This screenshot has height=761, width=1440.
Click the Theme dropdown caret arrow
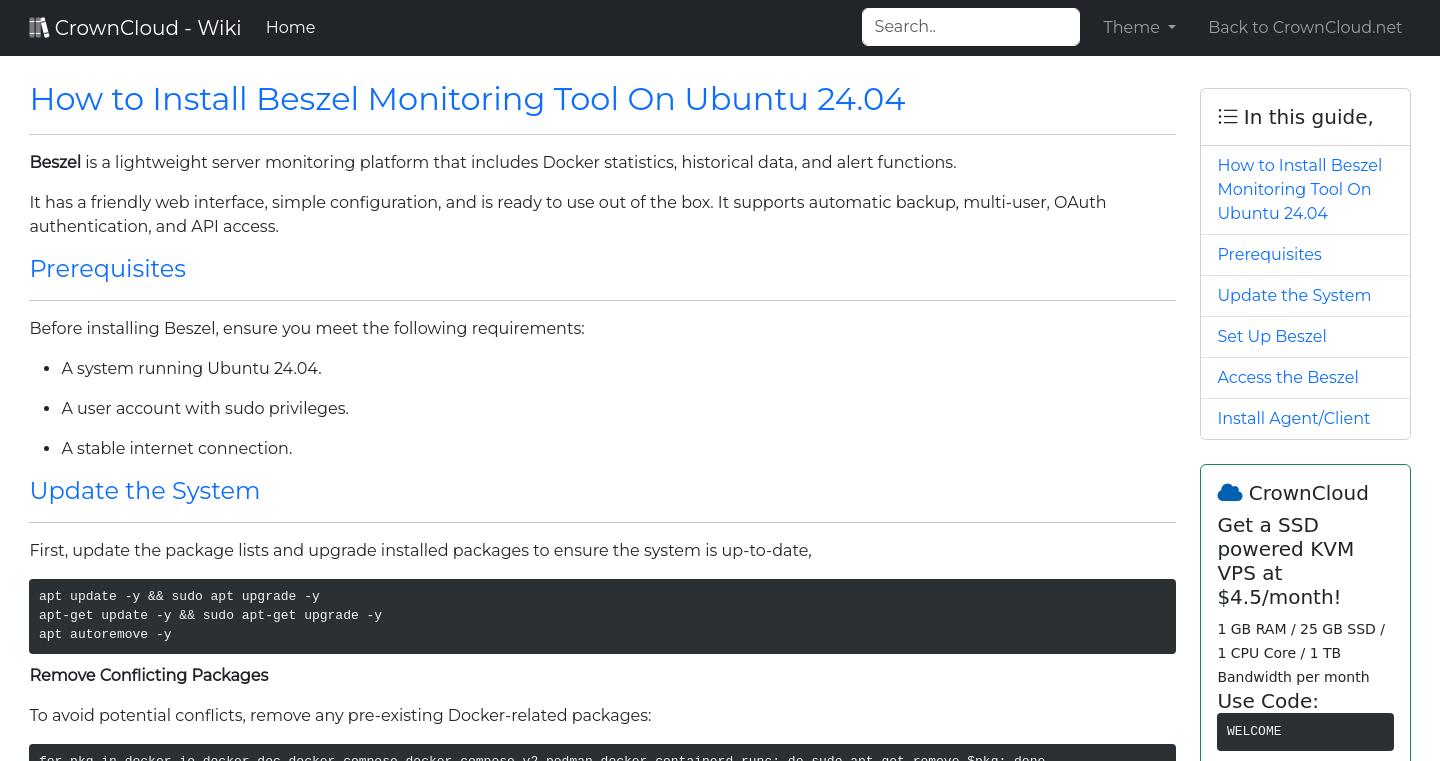point(1171,28)
